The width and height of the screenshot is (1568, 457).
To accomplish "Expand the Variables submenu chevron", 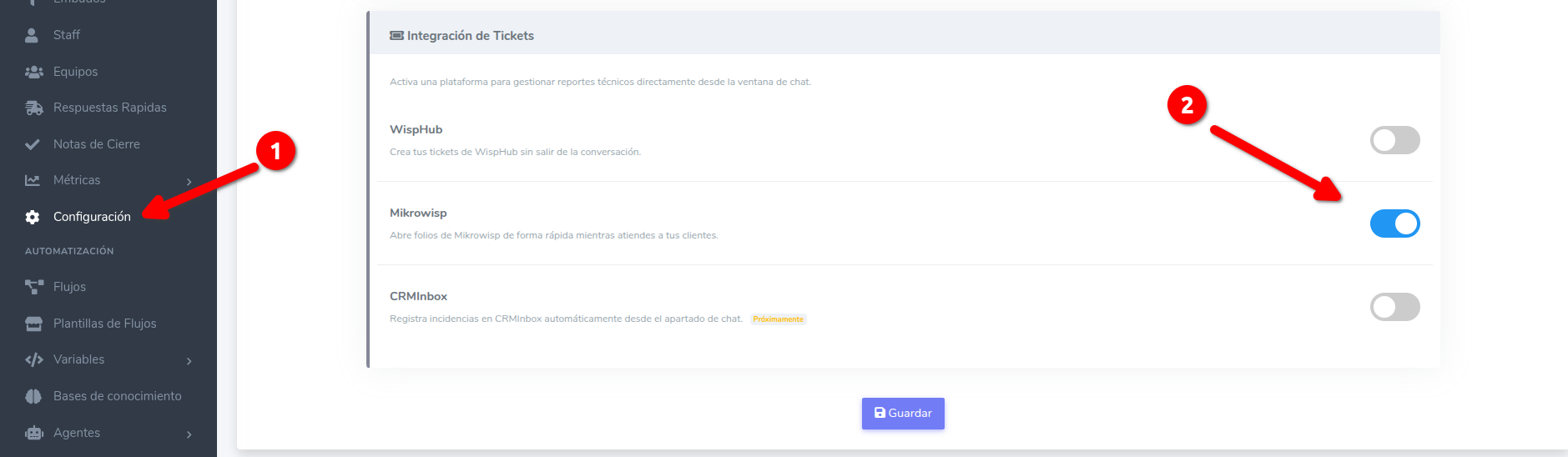I will click(189, 360).
